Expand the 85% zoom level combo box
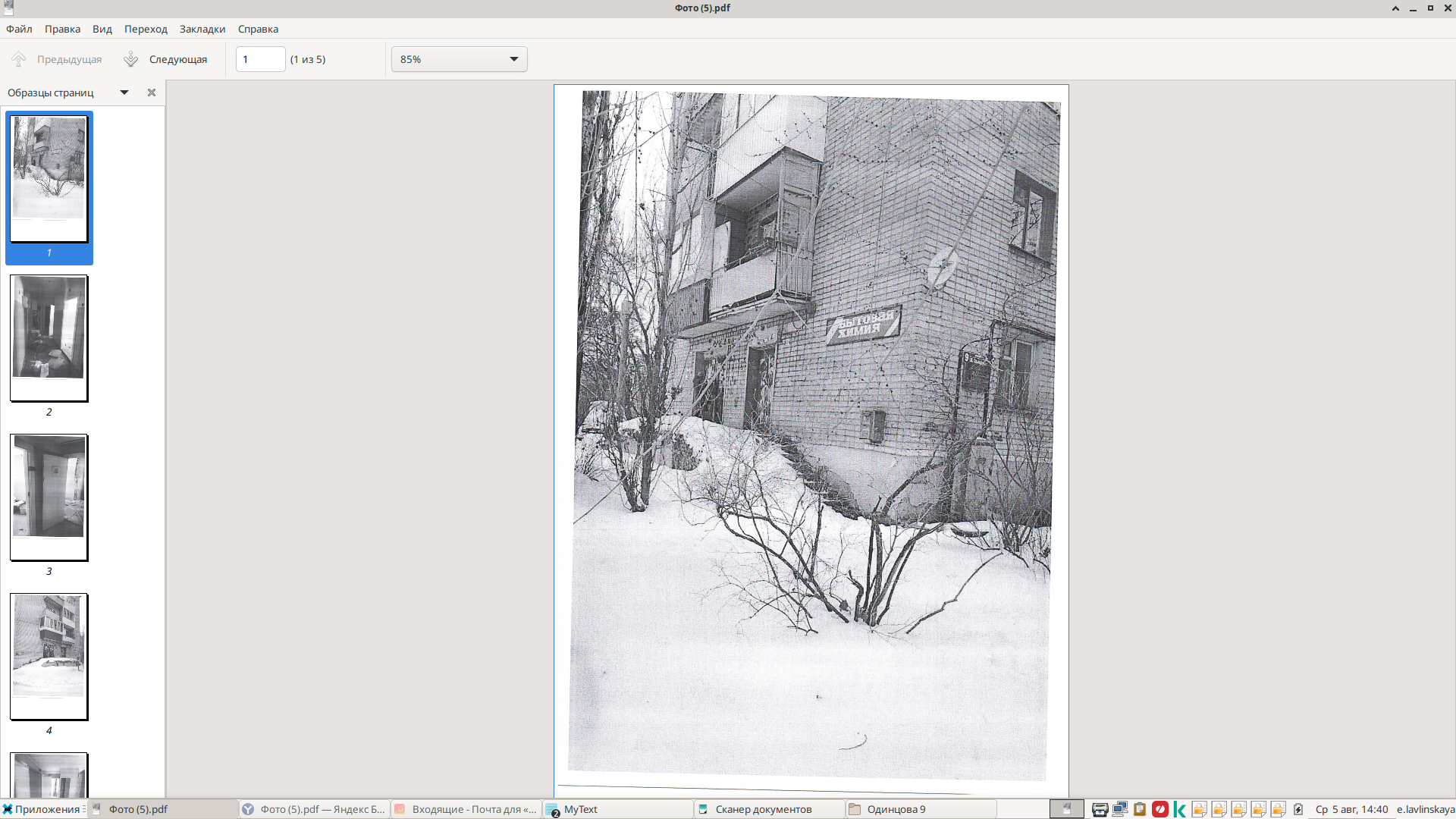The width and height of the screenshot is (1456, 819). (460, 59)
